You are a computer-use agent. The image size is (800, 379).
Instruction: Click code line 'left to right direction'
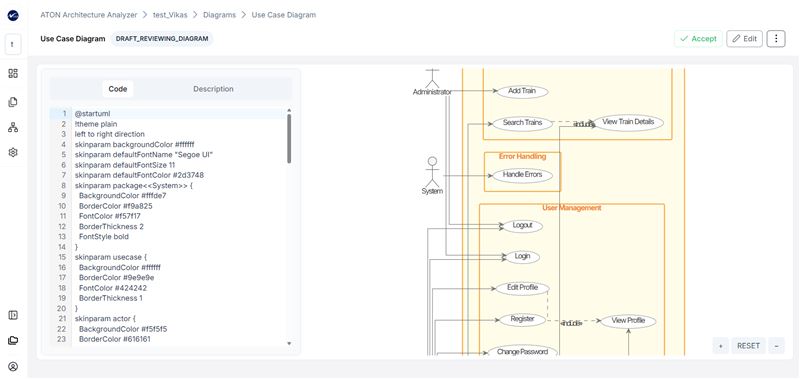pyautogui.click(x=110, y=134)
